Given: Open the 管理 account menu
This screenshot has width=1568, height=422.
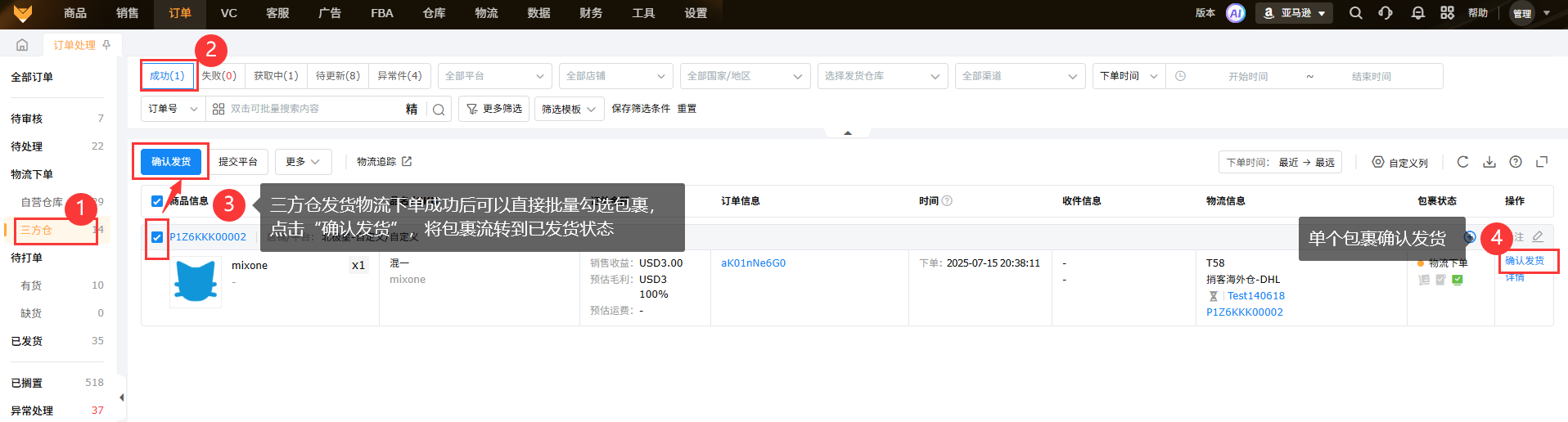Looking at the screenshot, I should (x=1530, y=13).
